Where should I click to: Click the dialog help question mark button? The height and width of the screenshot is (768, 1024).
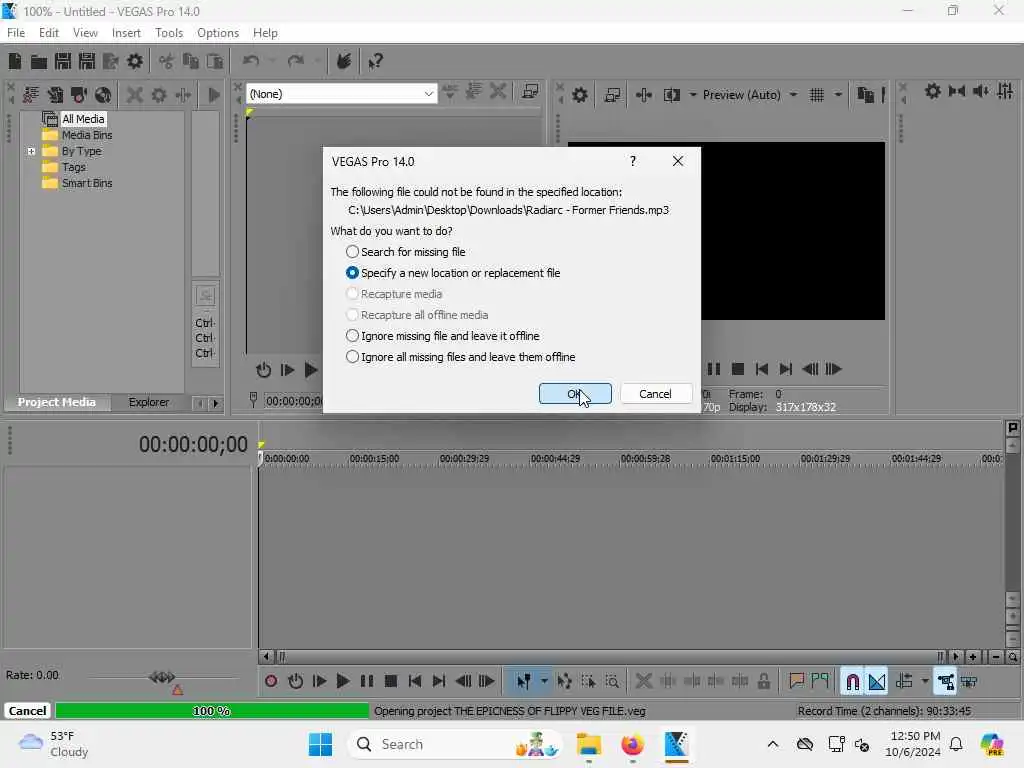point(632,161)
